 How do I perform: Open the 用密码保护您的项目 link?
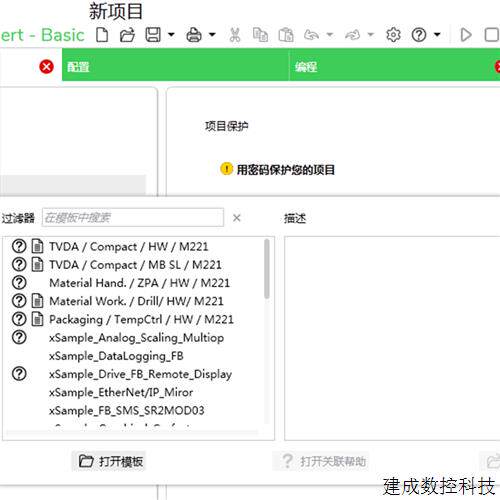point(286,170)
